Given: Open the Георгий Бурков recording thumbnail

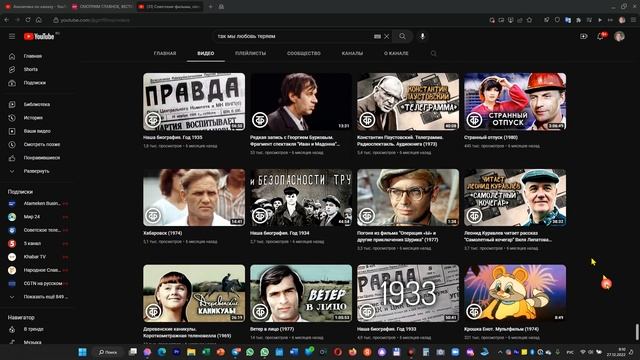Looking at the screenshot, I should pyautogui.click(x=301, y=102).
